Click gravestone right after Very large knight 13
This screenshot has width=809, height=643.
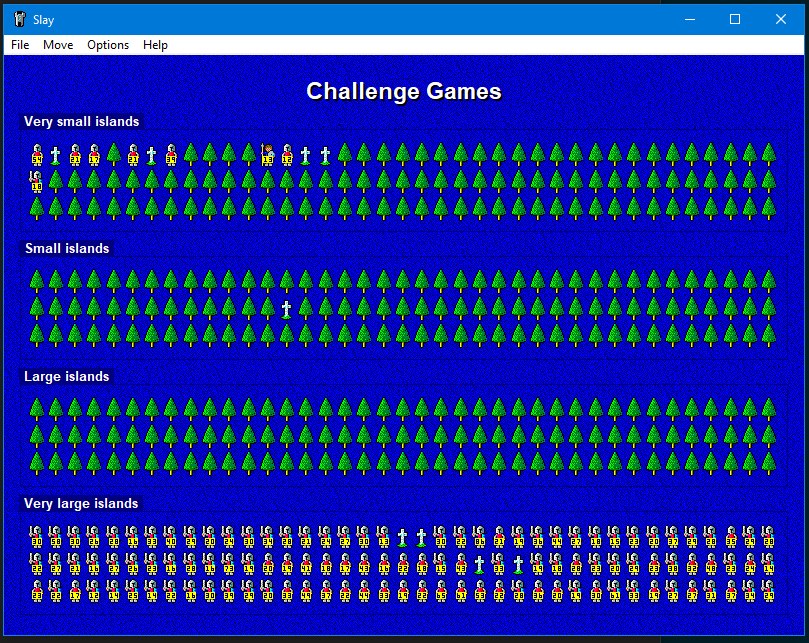pos(402,538)
